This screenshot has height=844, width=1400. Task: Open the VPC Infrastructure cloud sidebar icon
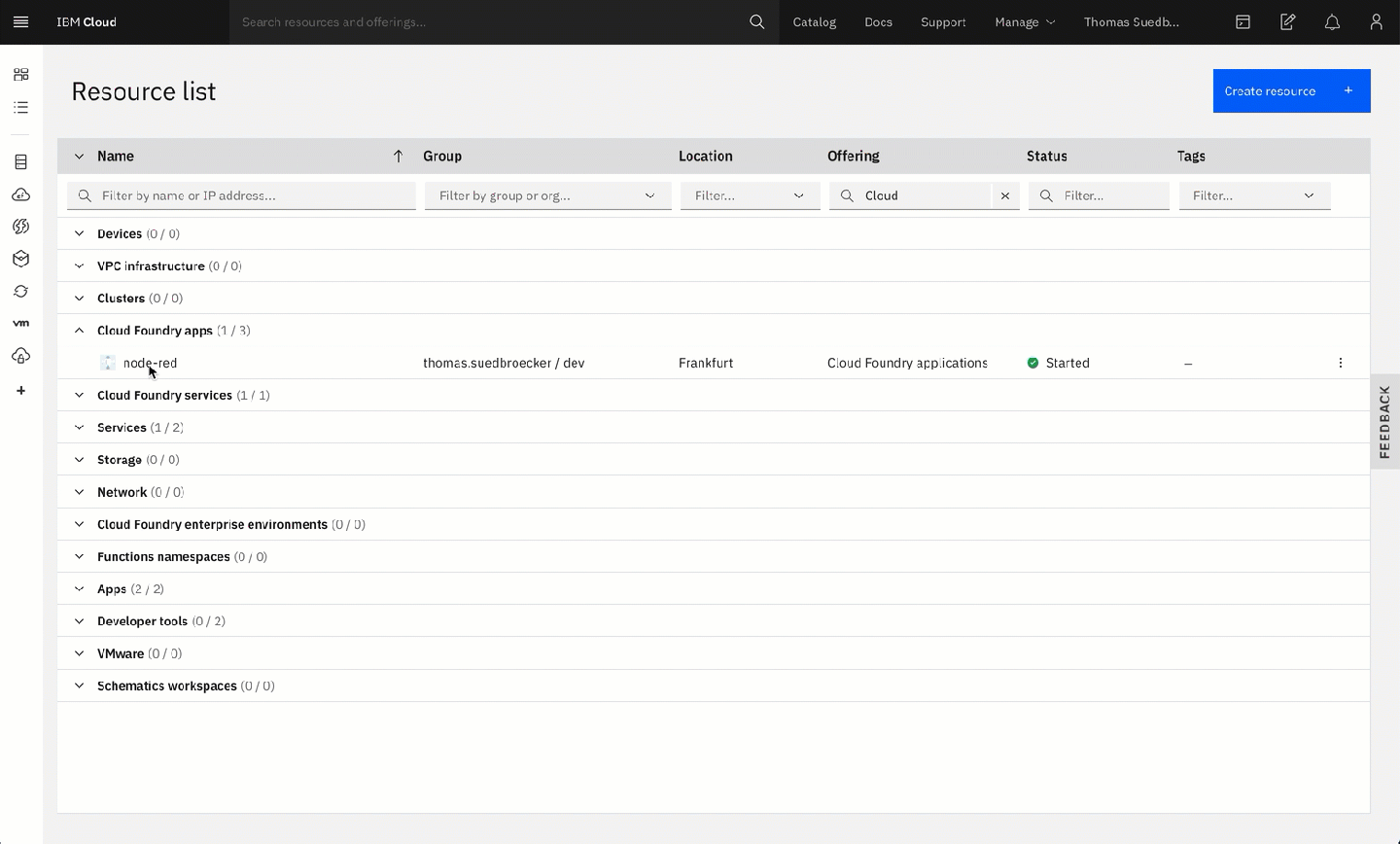[20, 356]
